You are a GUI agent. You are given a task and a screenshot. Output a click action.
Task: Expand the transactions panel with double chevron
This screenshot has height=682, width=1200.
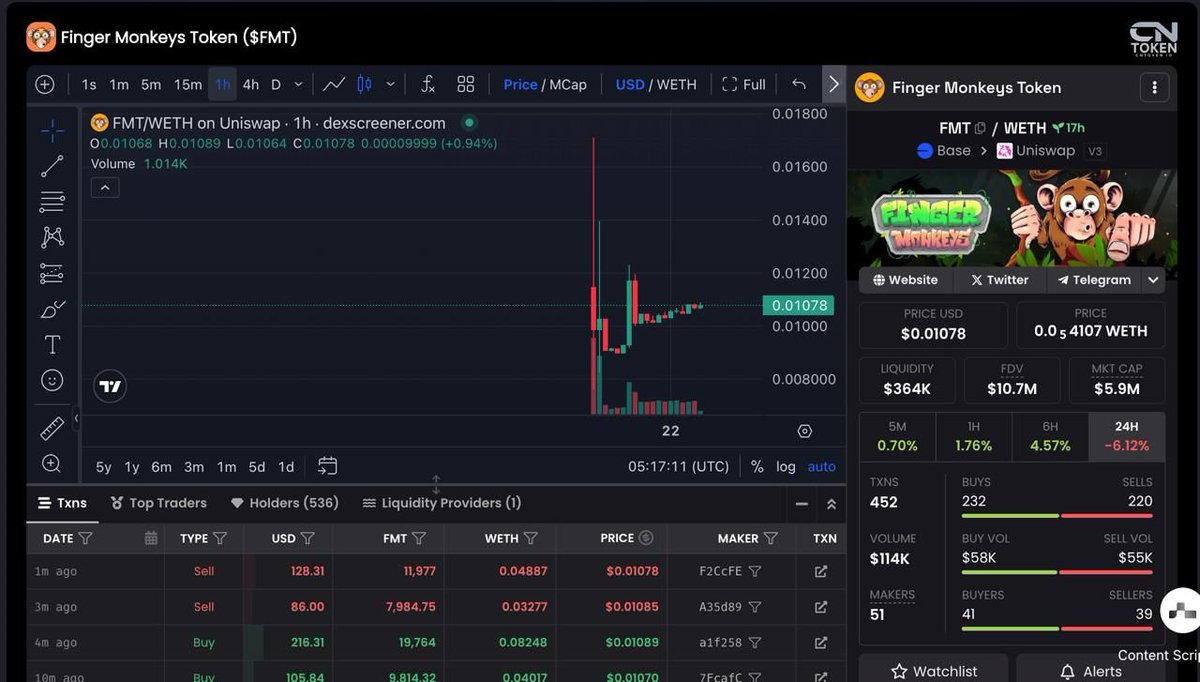coord(831,504)
